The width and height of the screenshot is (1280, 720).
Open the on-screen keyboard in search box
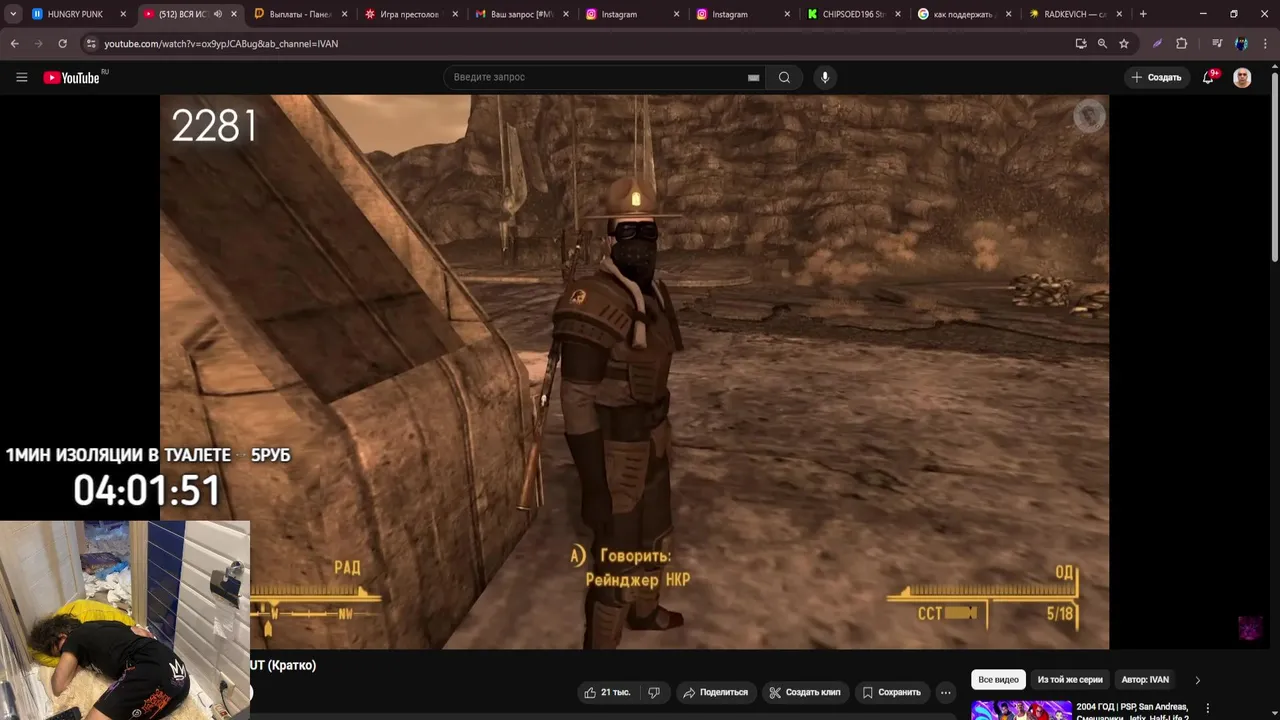(753, 77)
